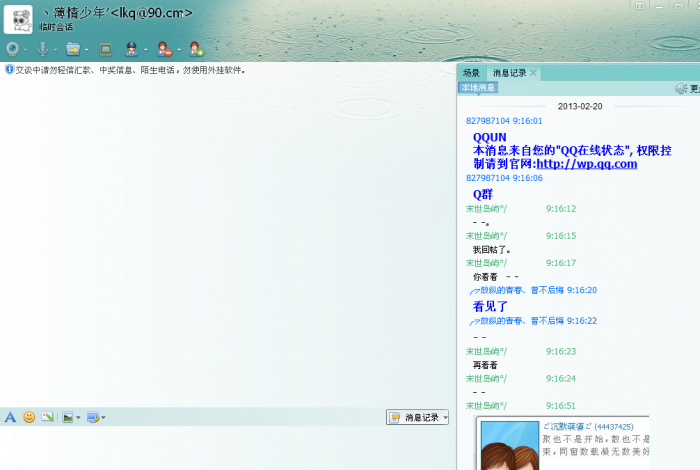Click contact name with lkq@90.cm
Viewport: 700px width, 470px height.
(x=117, y=12)
